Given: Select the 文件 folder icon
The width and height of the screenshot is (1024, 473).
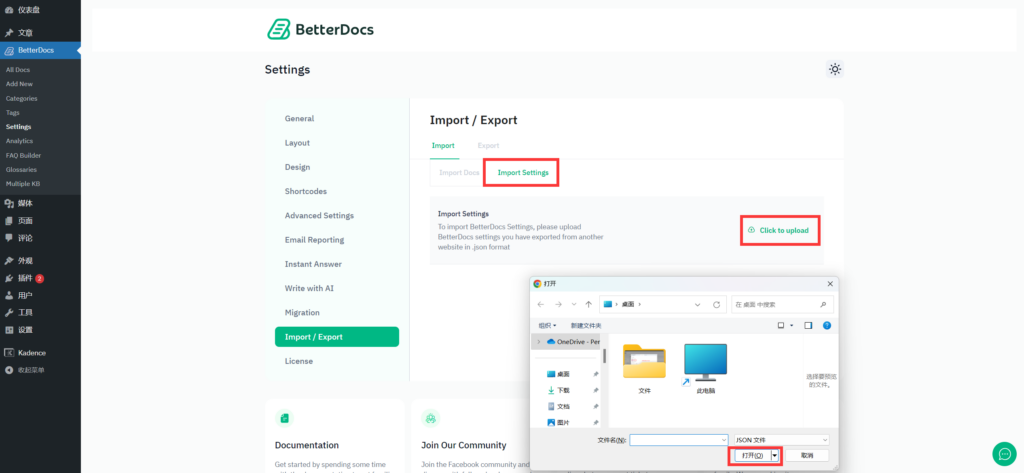Looking at the screenshot, I should coord(644,361).
